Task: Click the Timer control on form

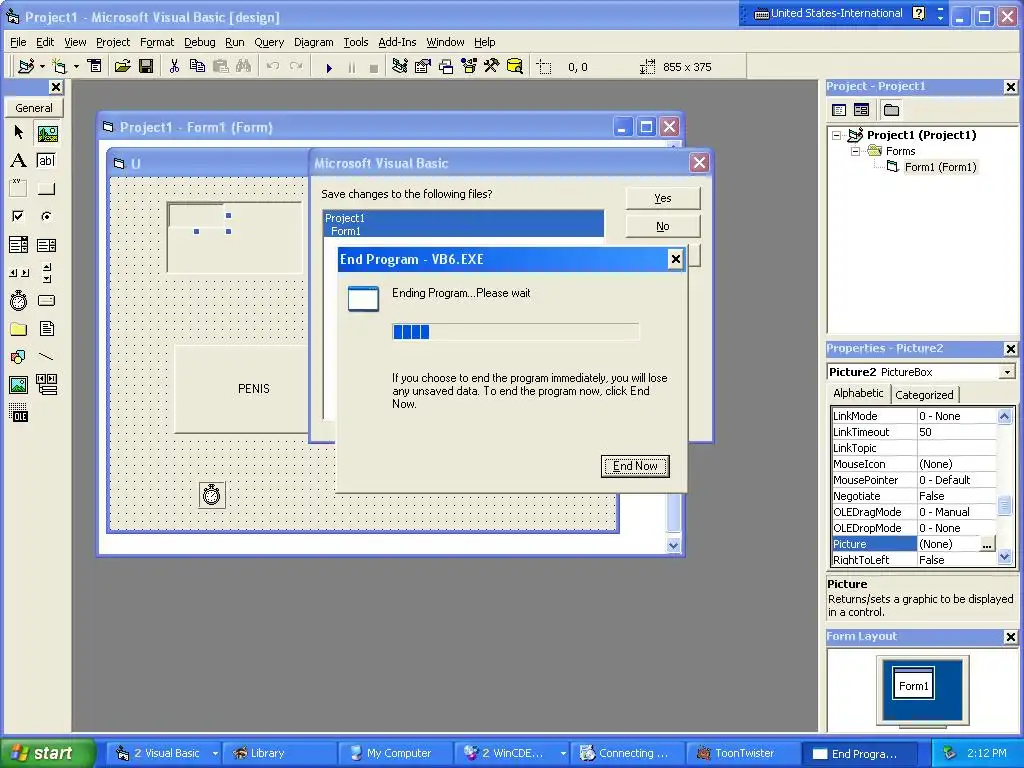Action: [x=212, y=494]
